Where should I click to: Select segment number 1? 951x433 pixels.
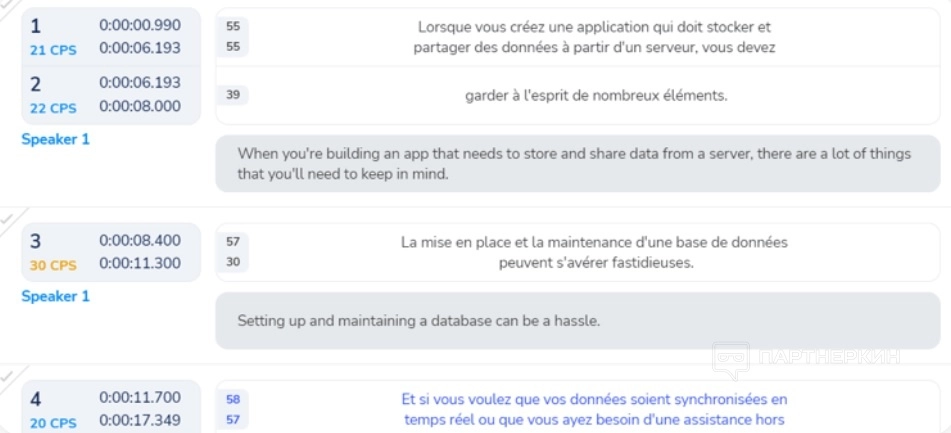pyautogui.click(x=36, y=27)
